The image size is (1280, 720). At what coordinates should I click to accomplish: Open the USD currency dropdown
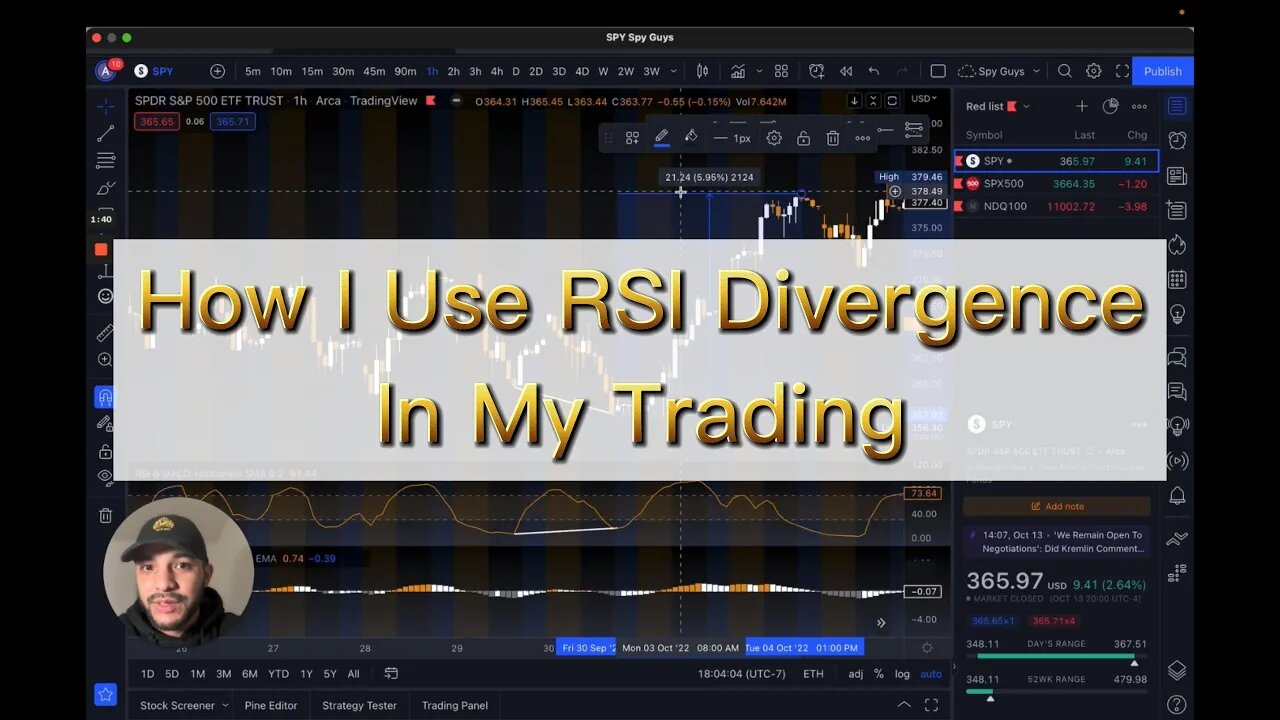coord(923,99)
